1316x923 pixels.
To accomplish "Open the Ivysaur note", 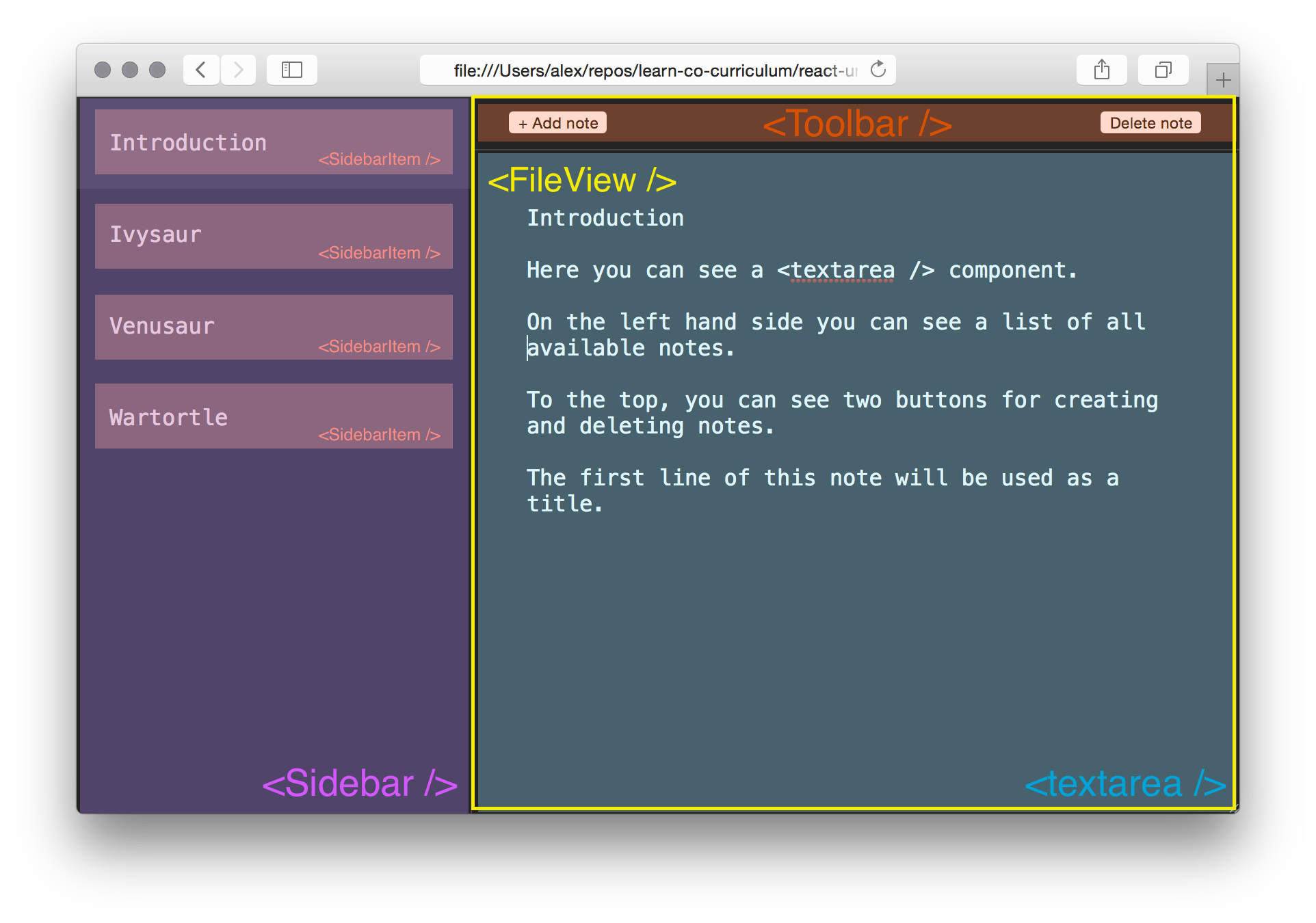I will pyautogui.click(x=274, y=236).
